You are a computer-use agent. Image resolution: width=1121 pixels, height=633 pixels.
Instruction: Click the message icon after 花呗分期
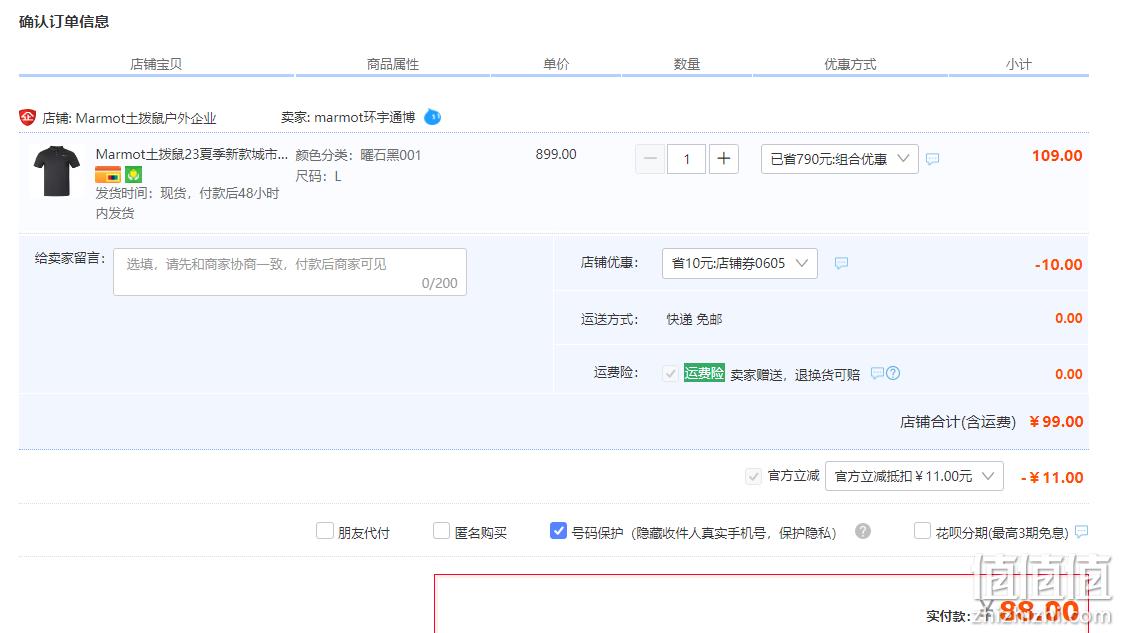tap(1082, 531)
